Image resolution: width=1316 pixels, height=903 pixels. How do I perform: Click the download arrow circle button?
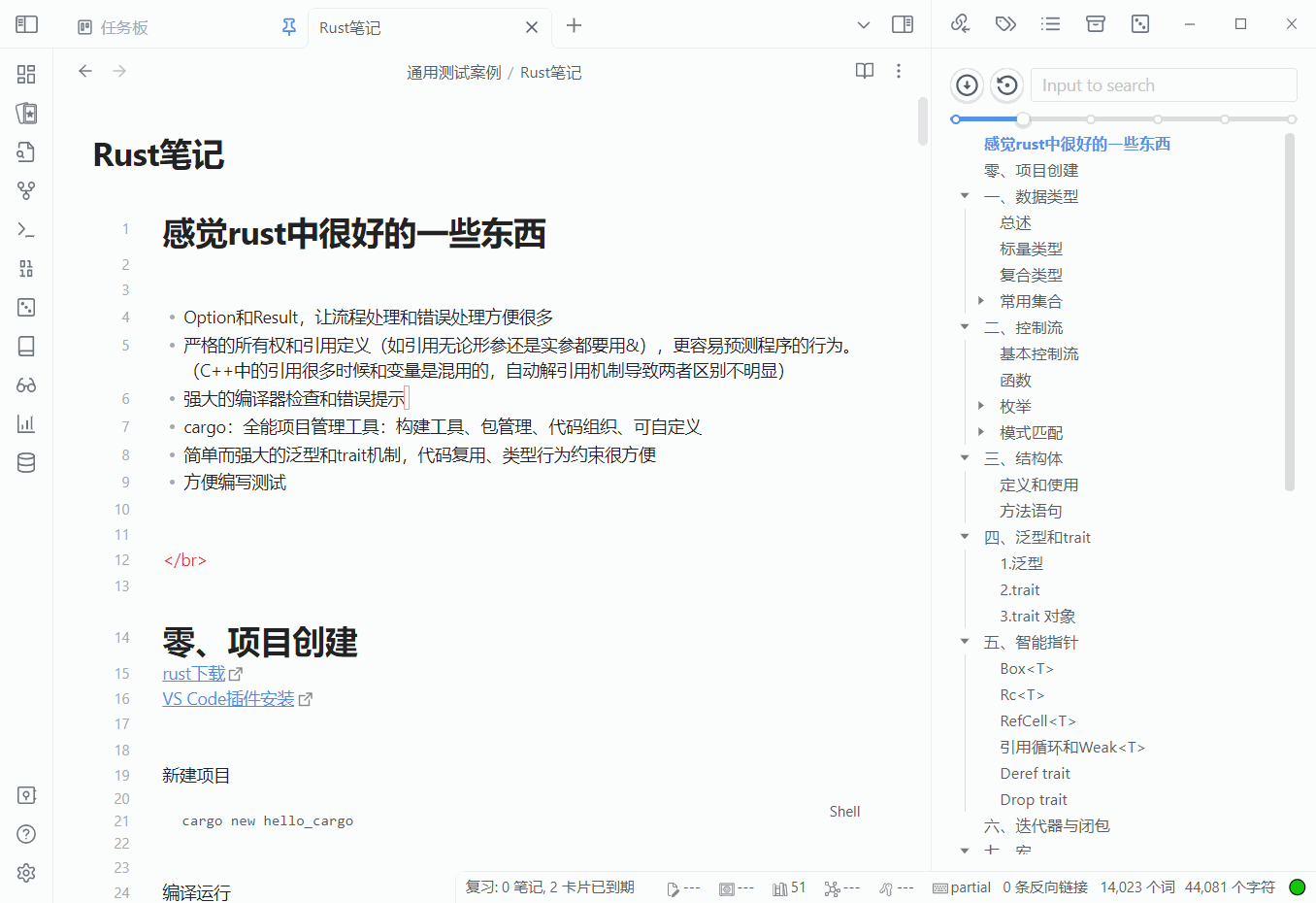[x=967, y=85]
